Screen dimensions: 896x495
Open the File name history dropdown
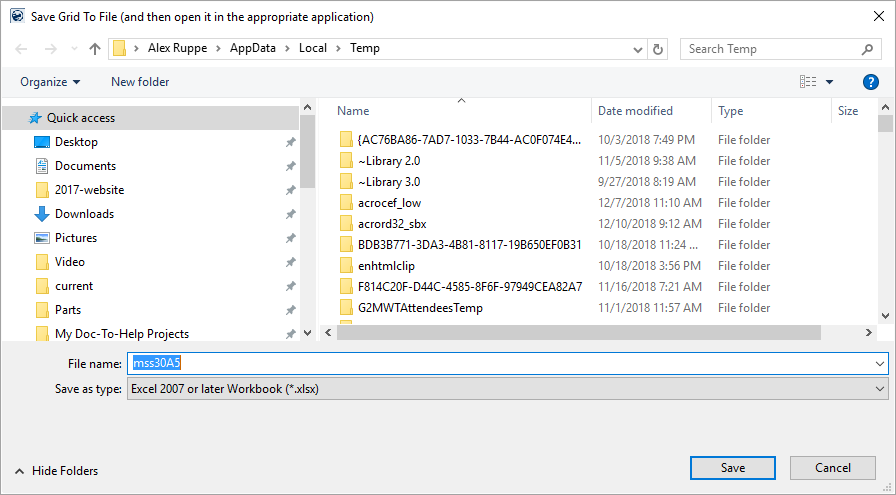point(880,364)
